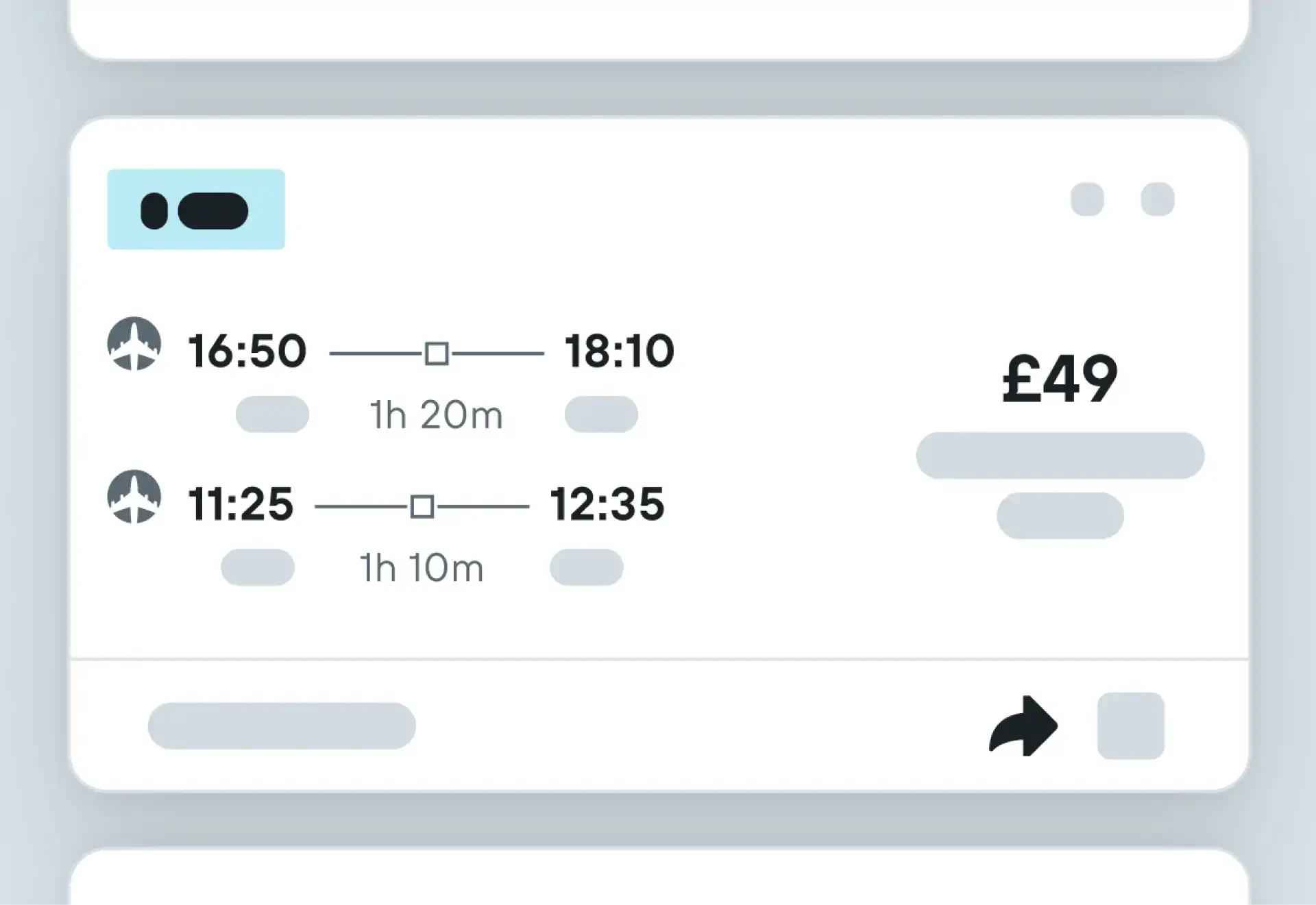
Task: Click the 11:25 departure time
Action: point(241,504)
